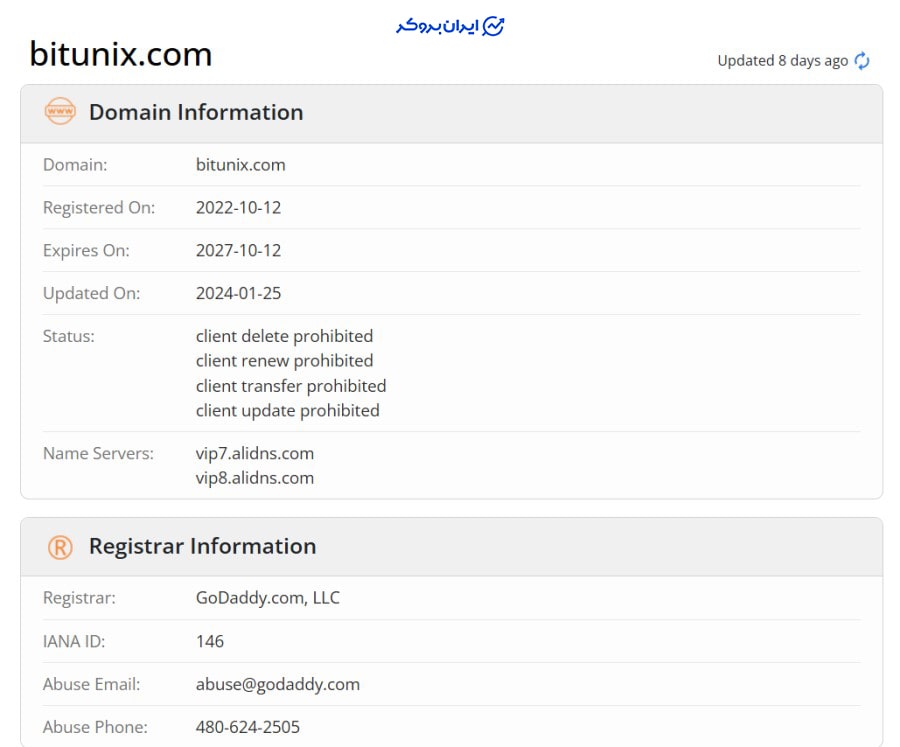Select the domain value bitunix.com
This screenshot has width=900, height=747.
pos(240,165)
